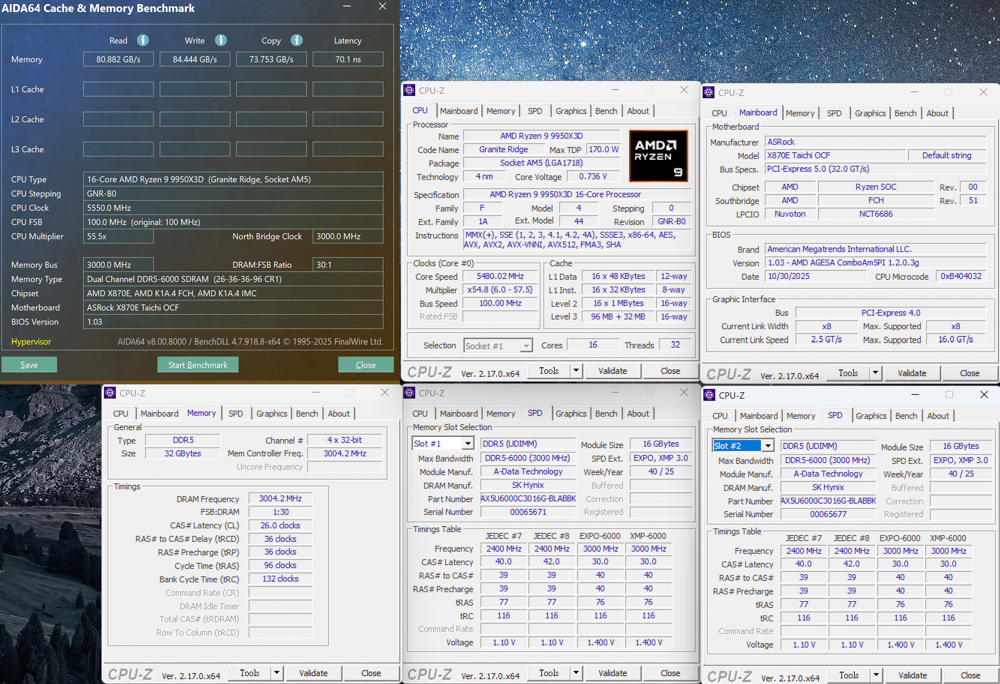Click the info icon next to Copy
Viewport: 1000px width, 684px height.
point(297,40)
